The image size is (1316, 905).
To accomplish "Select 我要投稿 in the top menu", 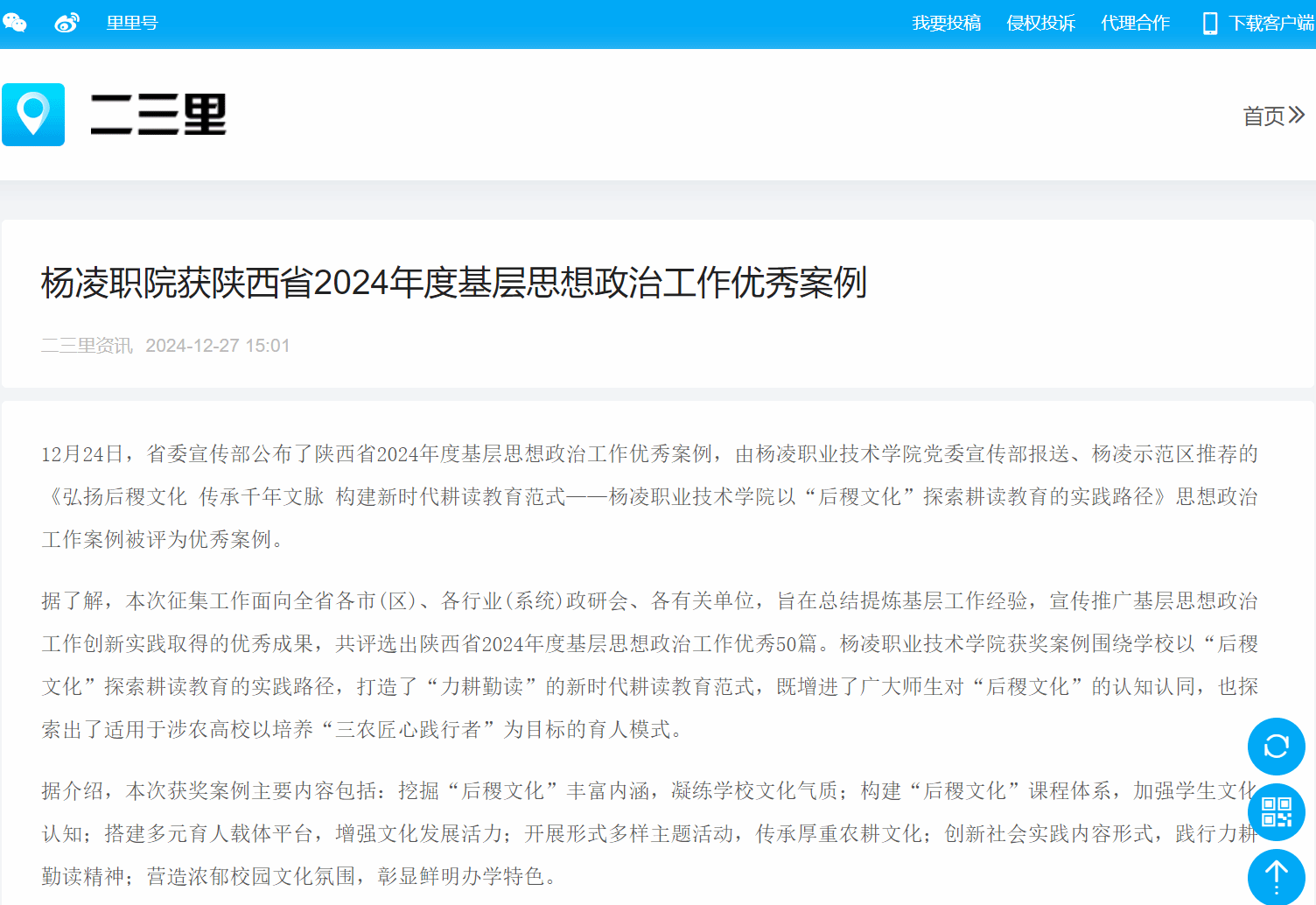I will tap(946, 23).
